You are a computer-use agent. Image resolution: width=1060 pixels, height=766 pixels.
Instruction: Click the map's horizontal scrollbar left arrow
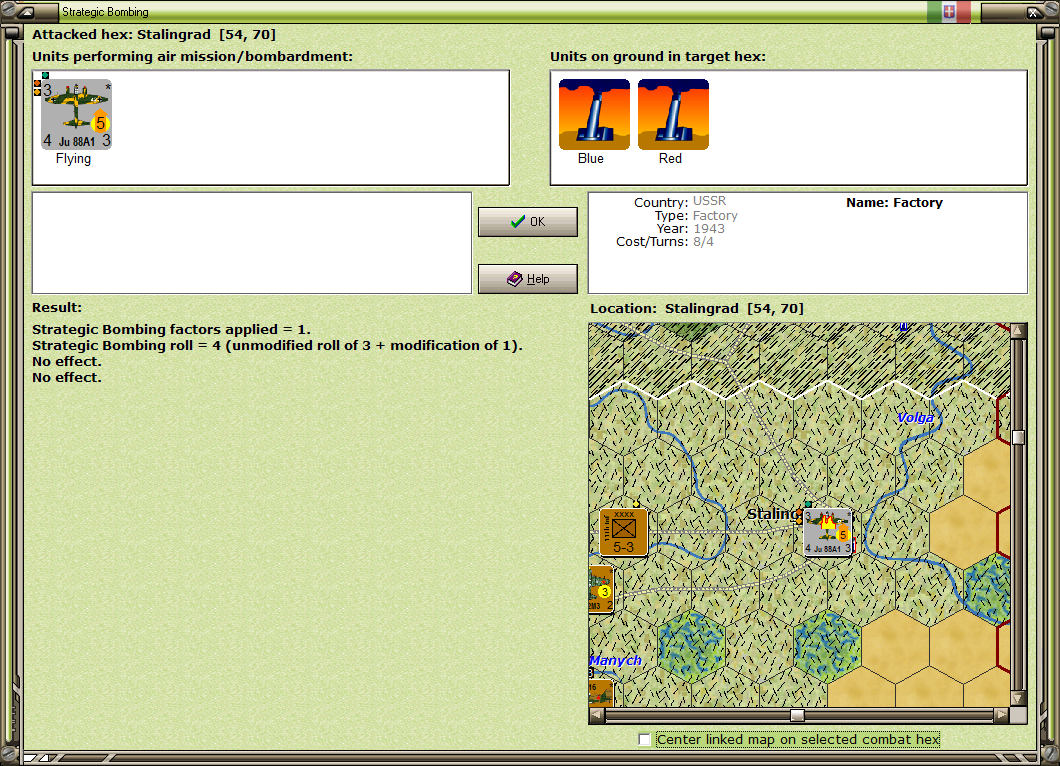tap(596, 715)
